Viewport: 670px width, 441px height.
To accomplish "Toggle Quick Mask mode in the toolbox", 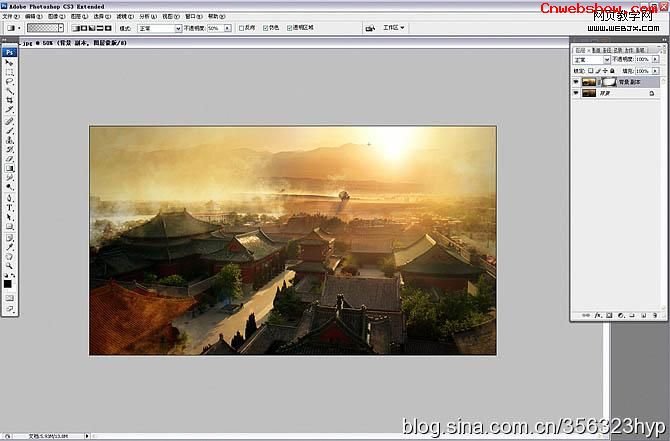I will tap(9, 298).
